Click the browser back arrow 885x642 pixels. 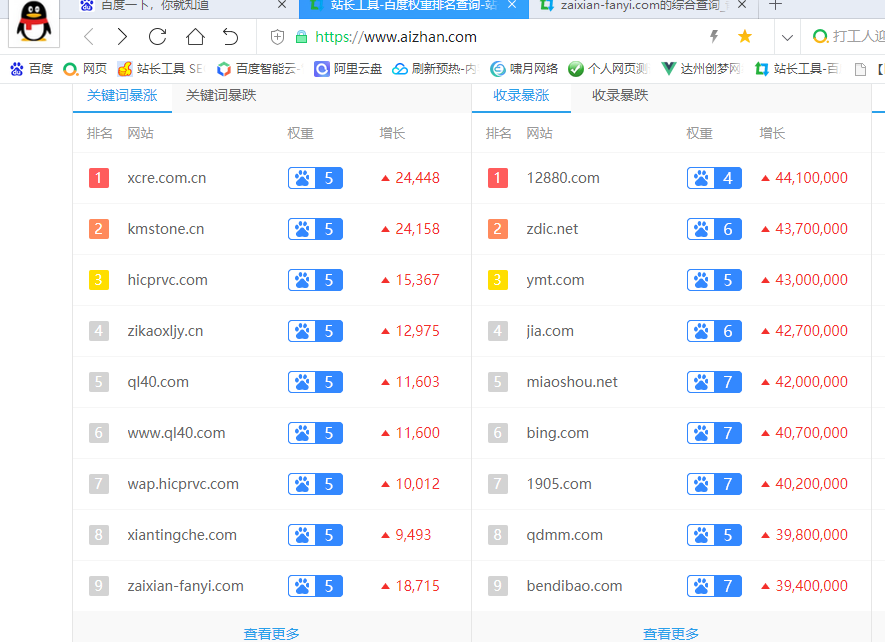(89, 37)
